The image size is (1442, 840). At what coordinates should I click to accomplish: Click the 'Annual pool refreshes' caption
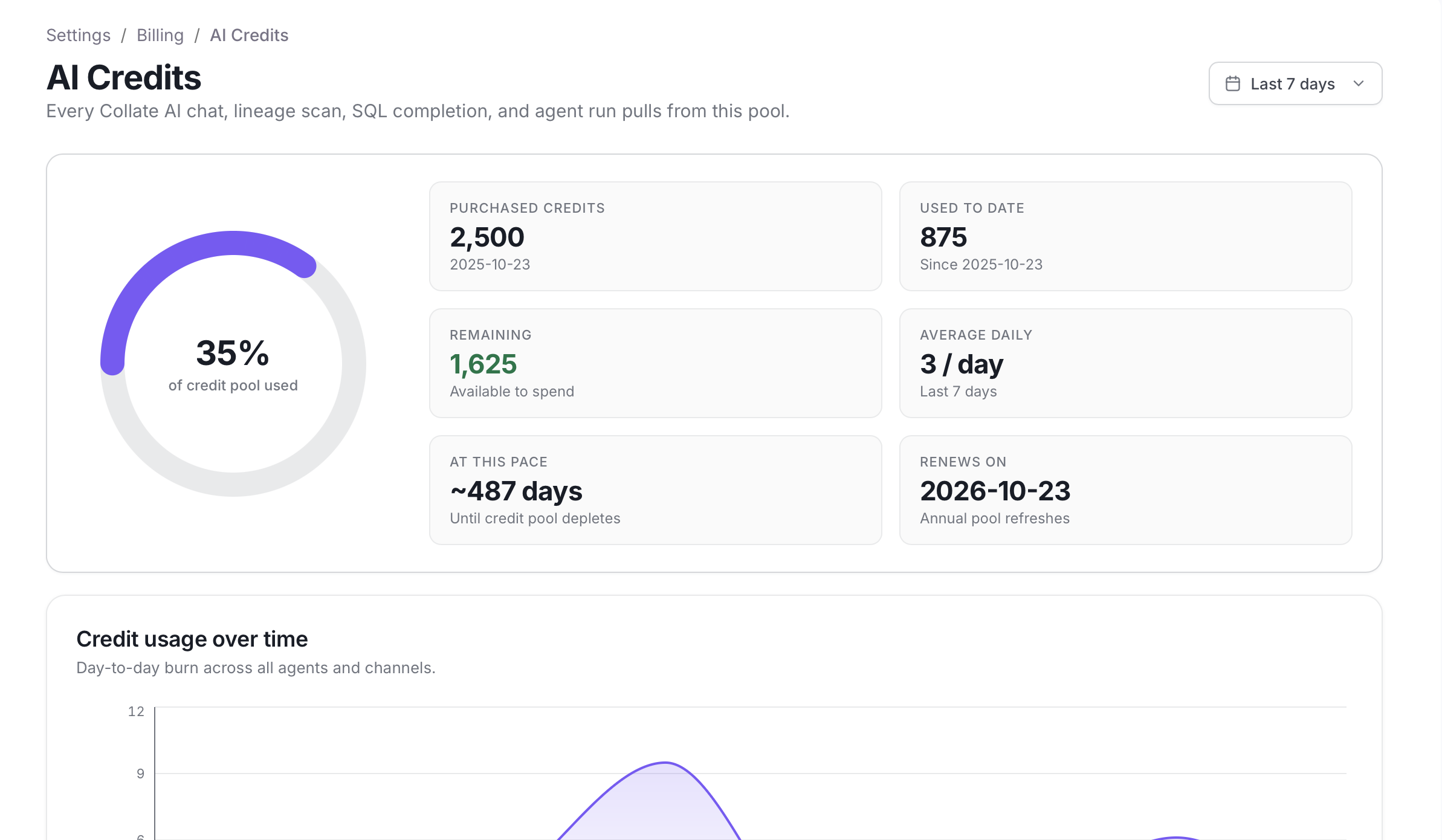(x=995, y=519)
